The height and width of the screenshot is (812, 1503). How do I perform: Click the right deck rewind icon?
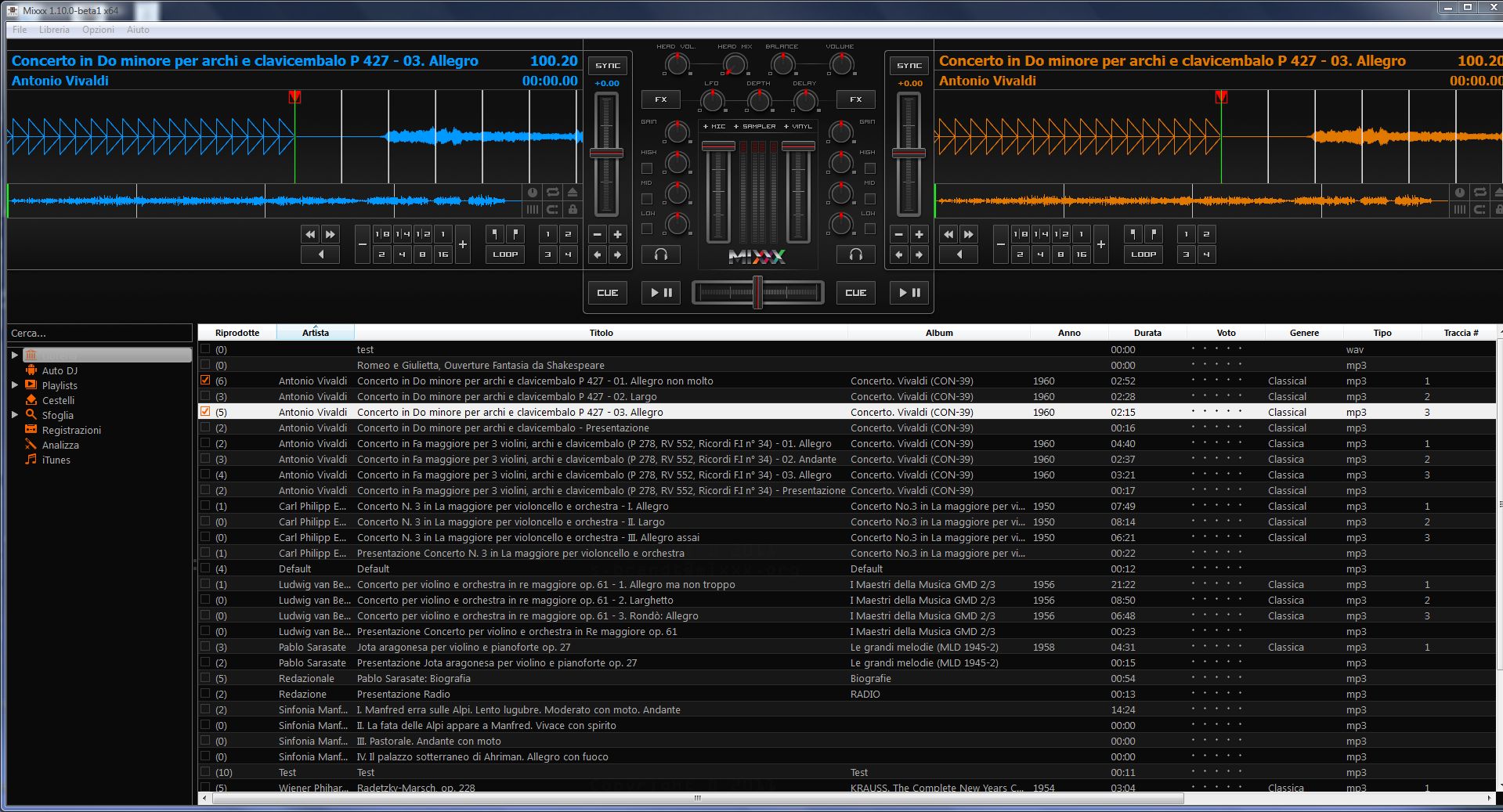coord(949,234)
